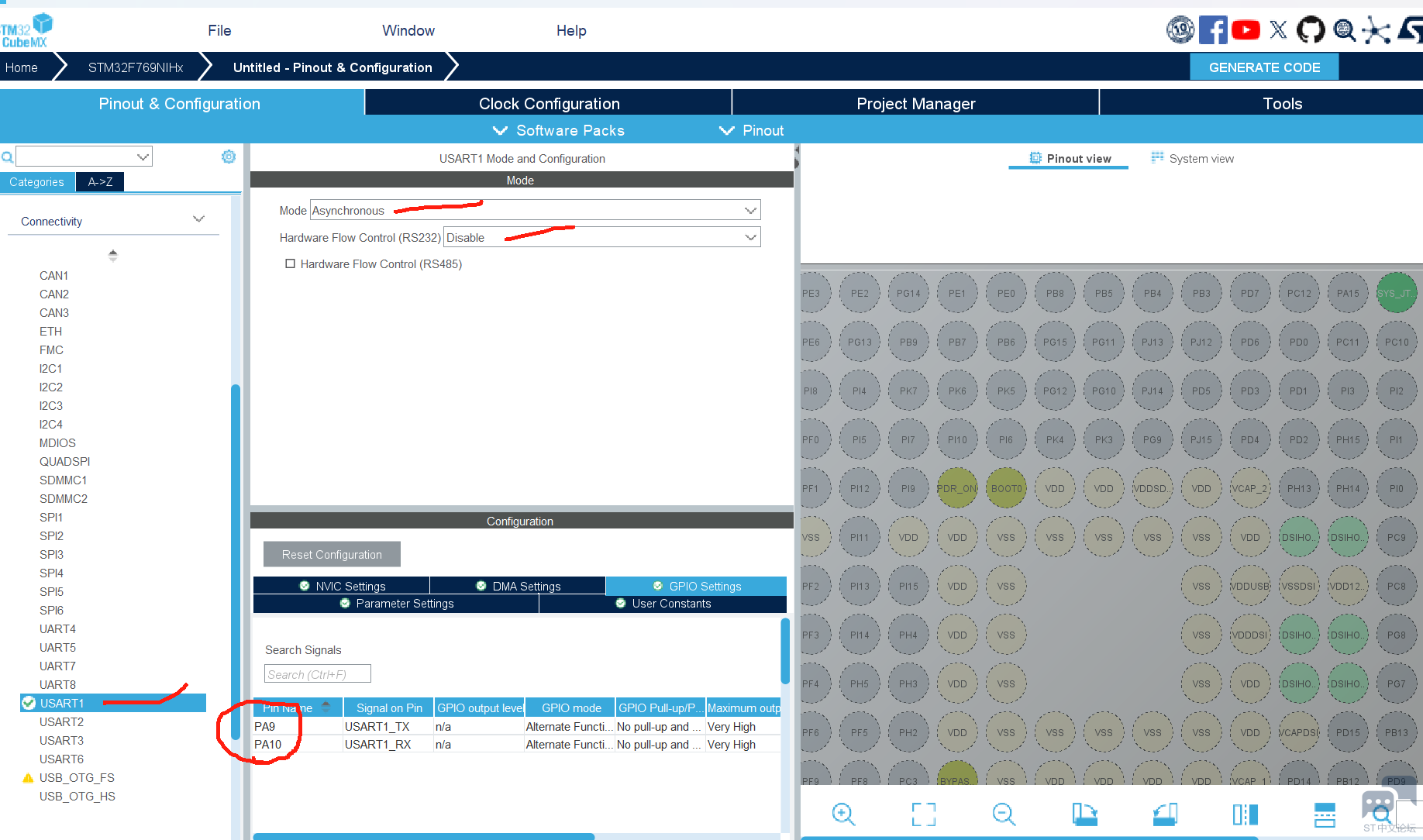Switch to the System view
This screenshot has width=1423, height=840.
click(1193, 158)
